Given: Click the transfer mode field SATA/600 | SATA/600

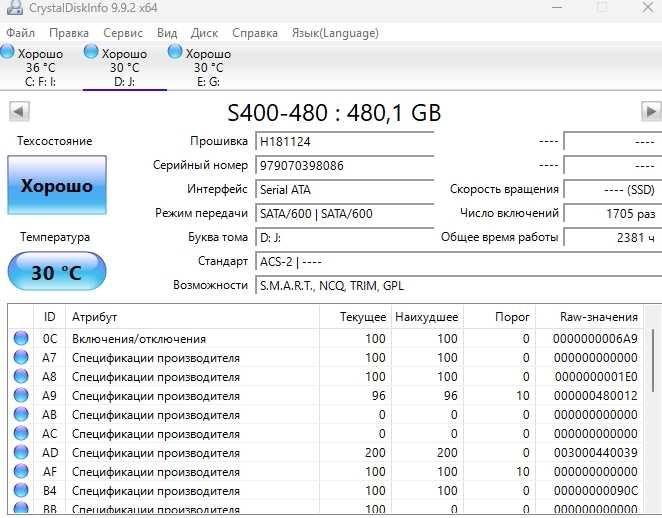Looking at the screenshot, I should (x=345, y=214).
